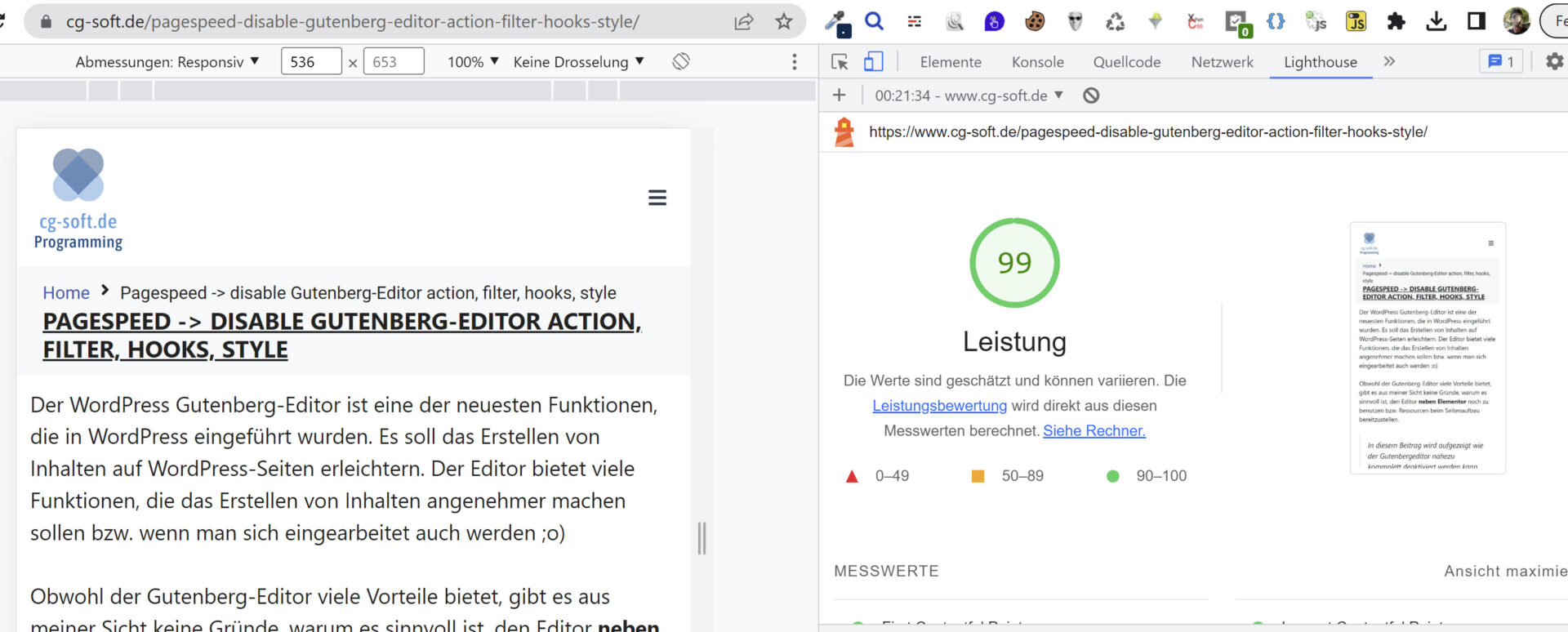Click the MESSWERTE section label

click(886, 572)
